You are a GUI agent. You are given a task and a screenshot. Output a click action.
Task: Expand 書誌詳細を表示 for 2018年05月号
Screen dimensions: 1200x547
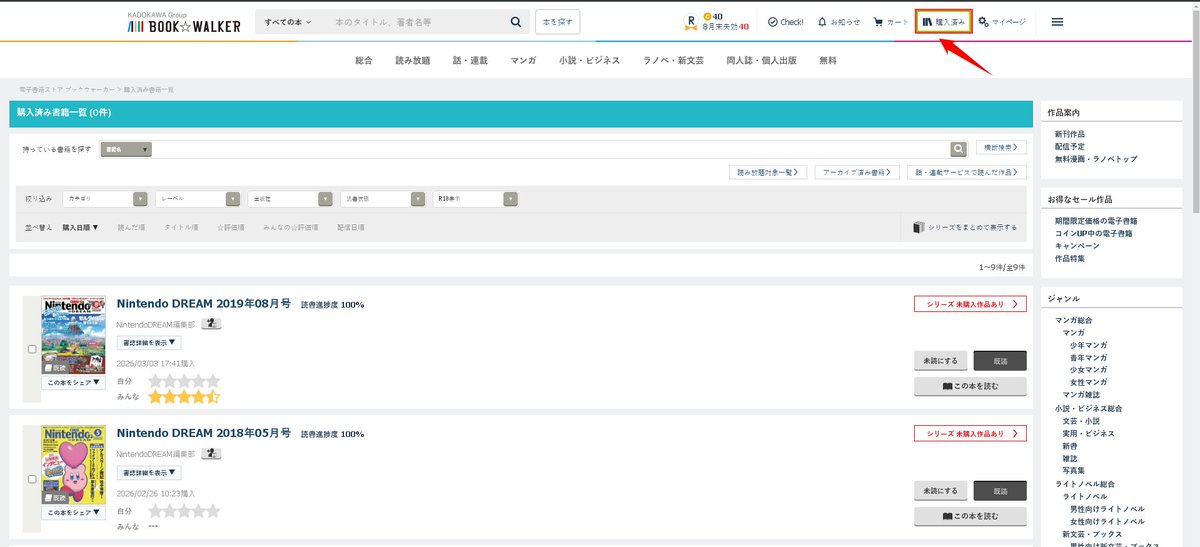[x=149, y=473]
